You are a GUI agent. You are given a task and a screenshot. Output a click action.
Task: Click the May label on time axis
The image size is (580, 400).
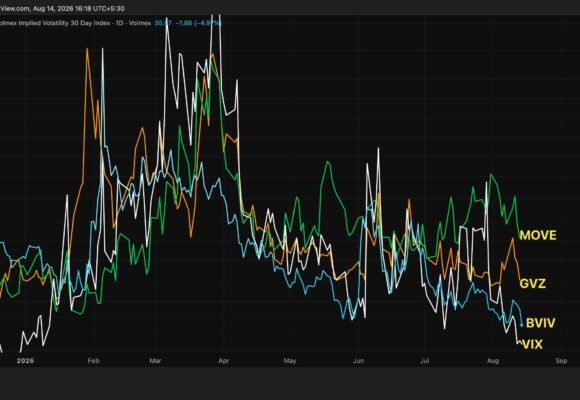coord(290,361)
